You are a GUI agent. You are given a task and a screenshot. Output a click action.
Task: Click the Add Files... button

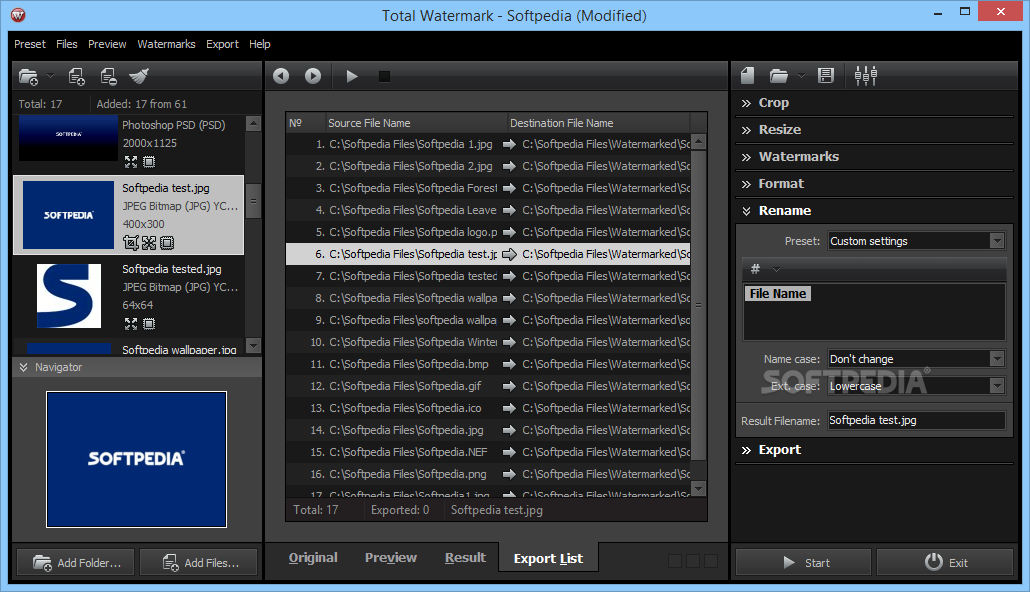point(198,562)
